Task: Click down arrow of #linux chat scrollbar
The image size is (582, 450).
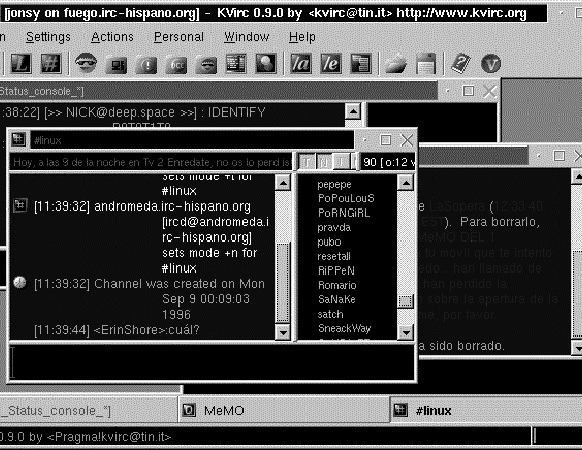Action: click(283, 332)
